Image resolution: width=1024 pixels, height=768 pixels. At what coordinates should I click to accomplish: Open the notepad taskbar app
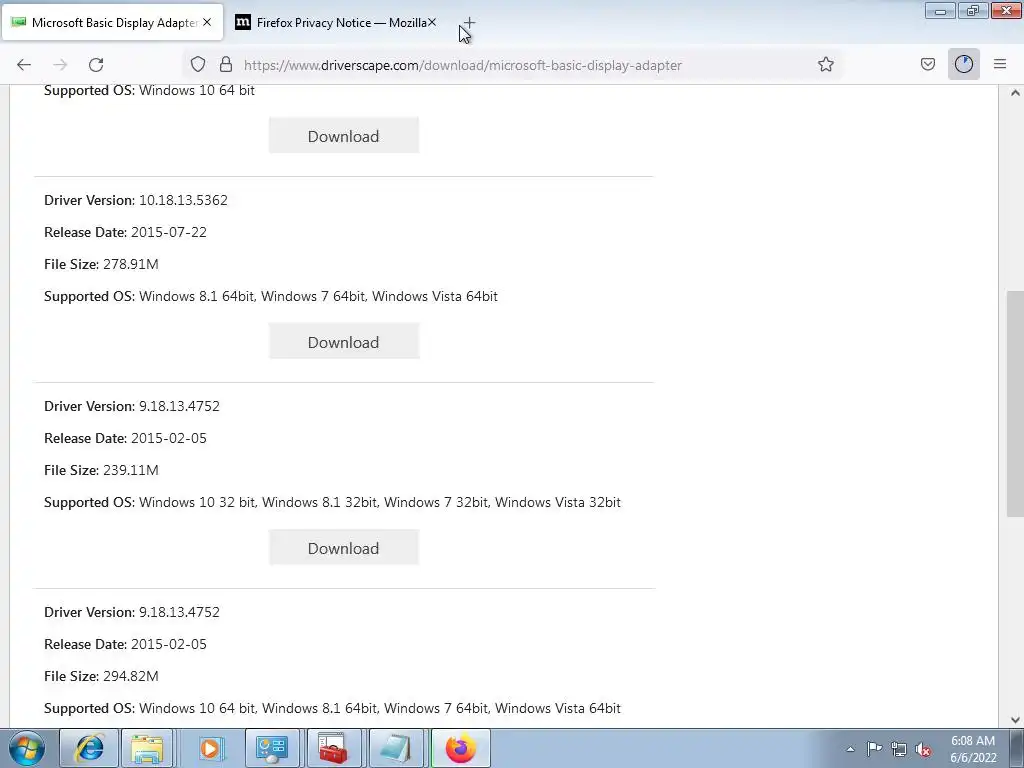pos(395,748)
